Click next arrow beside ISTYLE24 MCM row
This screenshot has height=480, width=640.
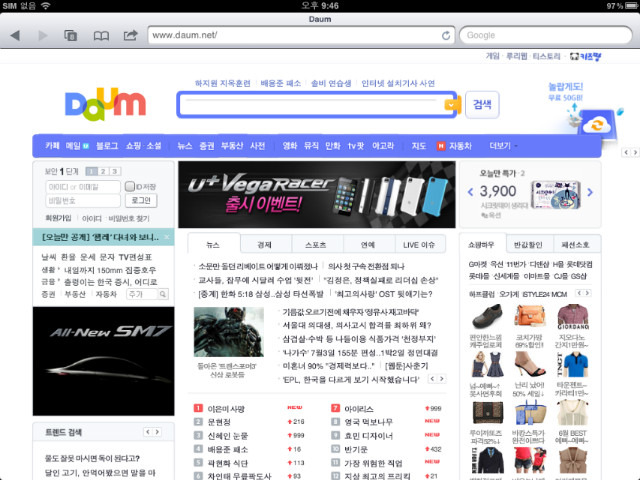tap(588, 293)
